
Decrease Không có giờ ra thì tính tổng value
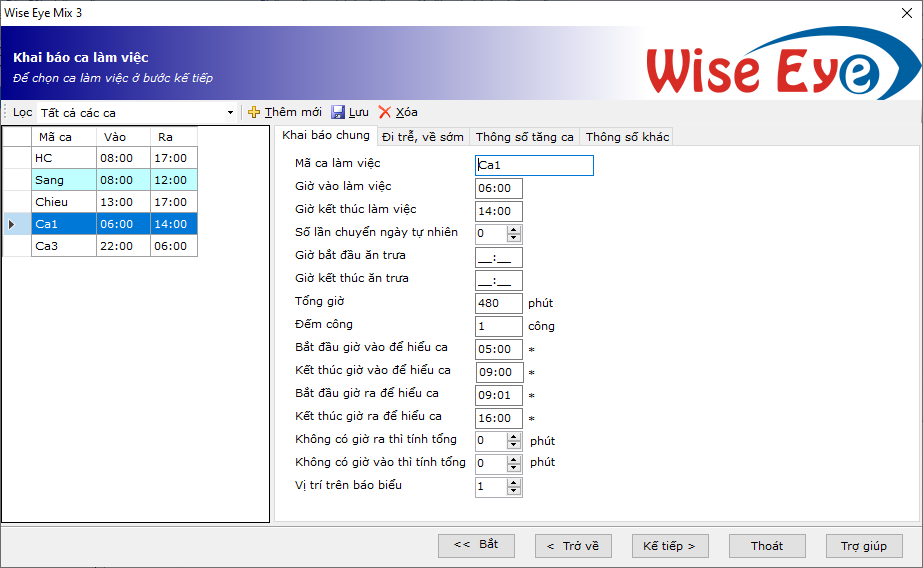(x=514, y=445)
